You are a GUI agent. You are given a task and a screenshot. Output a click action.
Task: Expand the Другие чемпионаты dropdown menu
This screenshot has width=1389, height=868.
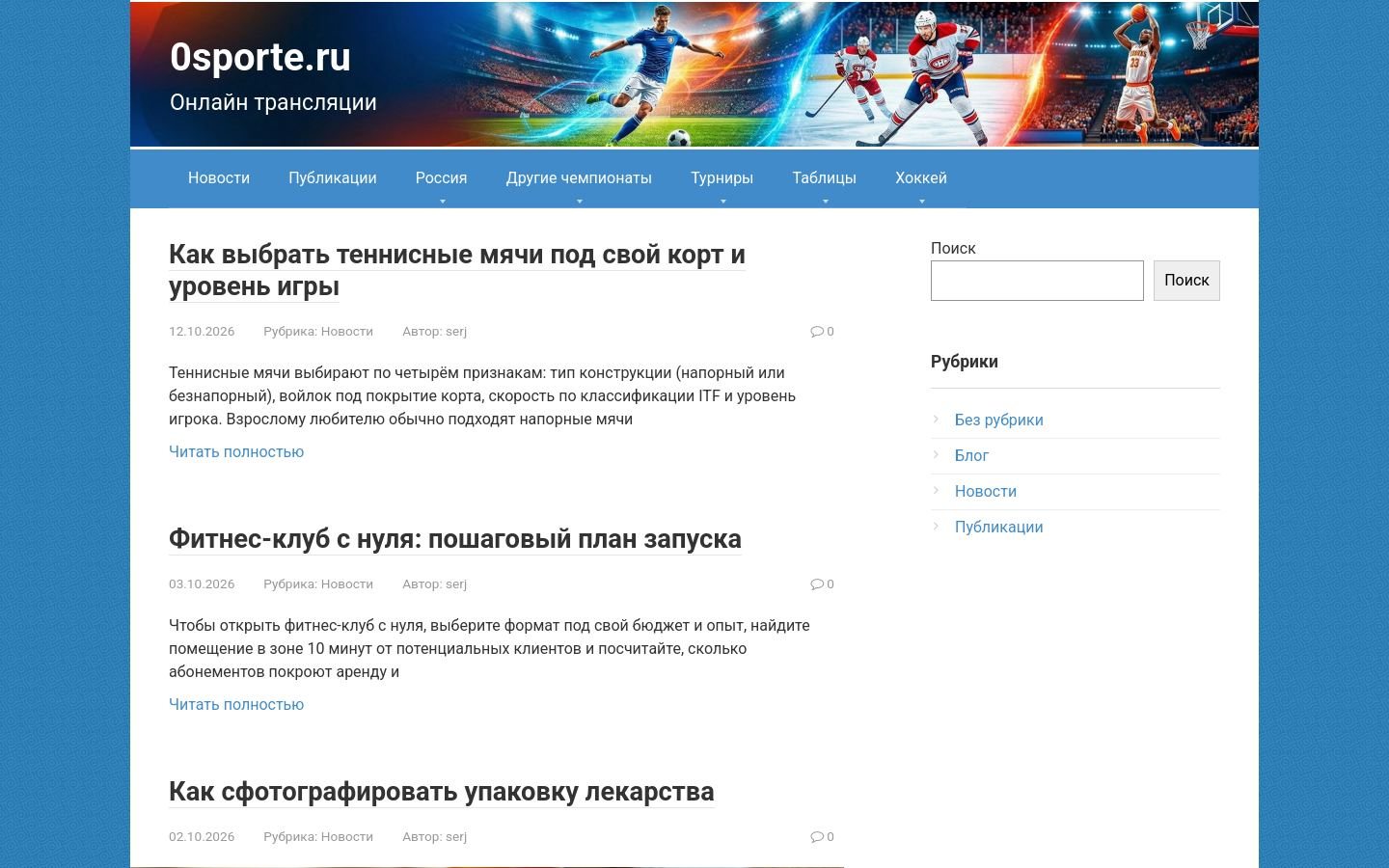pyautogui.click(x=579, y=178)
